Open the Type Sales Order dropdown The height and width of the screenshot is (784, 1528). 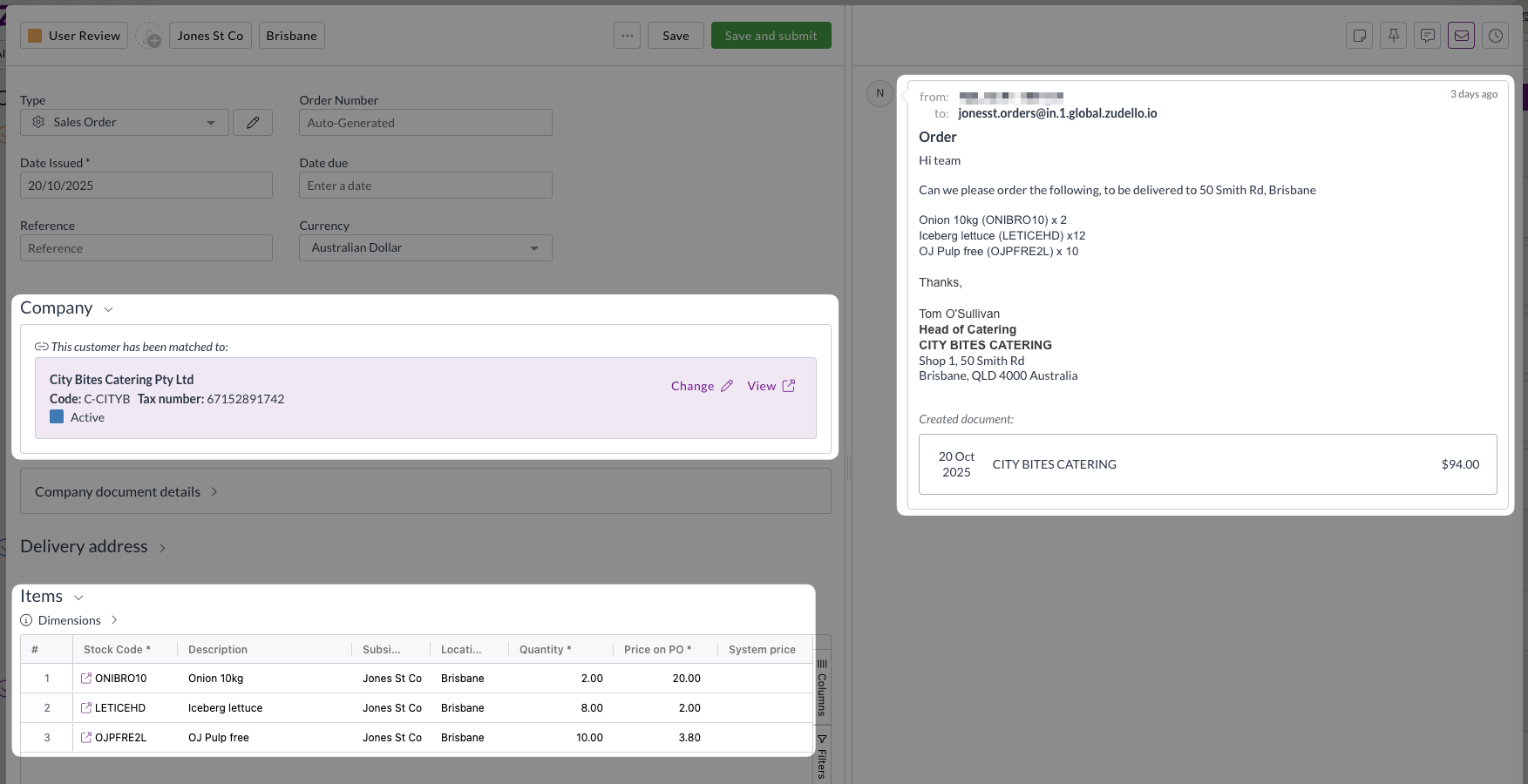[x=125, y=123]
